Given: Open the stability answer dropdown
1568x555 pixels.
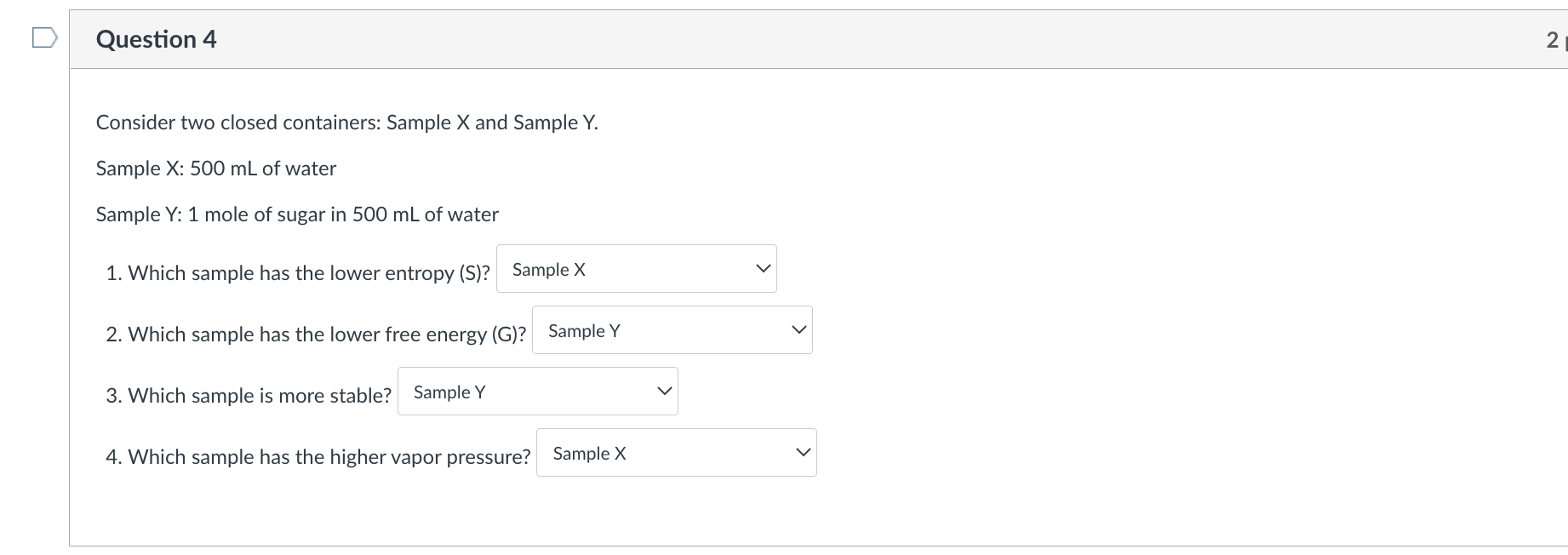Looking at the screenshot, I should click(537, 391).
